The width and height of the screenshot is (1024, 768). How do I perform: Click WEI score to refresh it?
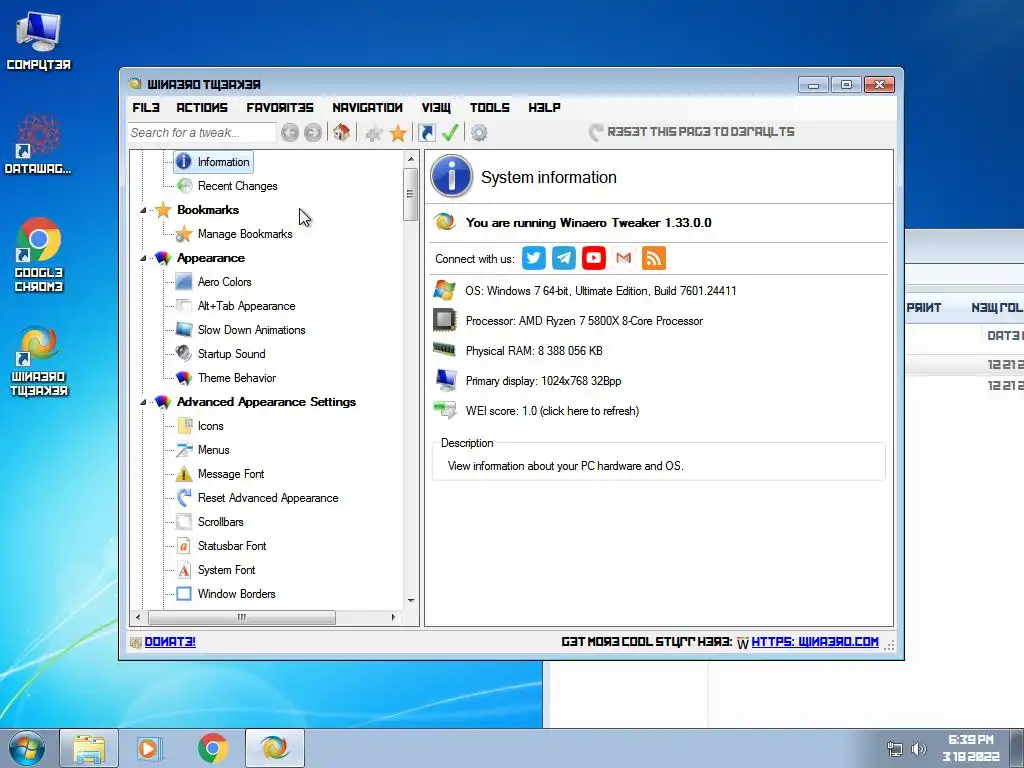point(552,411)
